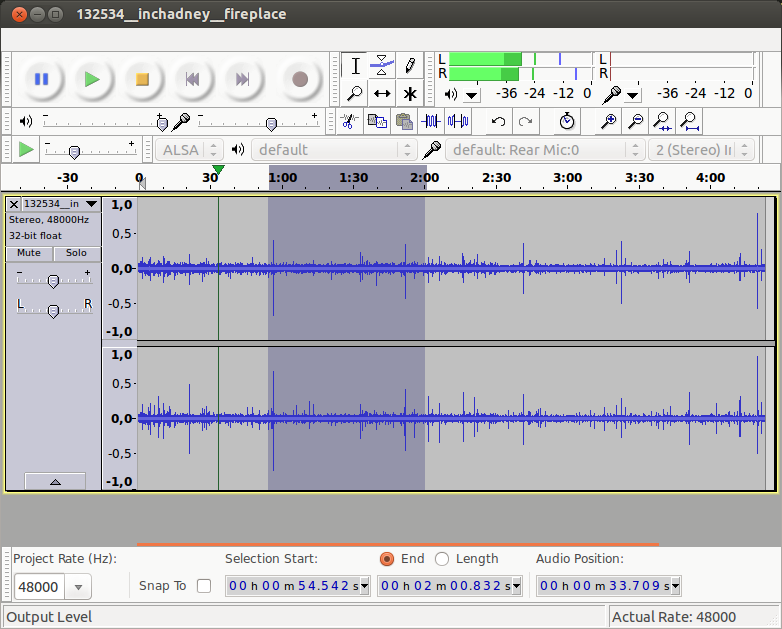Click the green playhead marker on the timeline
782x629 pixels.
pyautogui.click(x=218, y=170)
